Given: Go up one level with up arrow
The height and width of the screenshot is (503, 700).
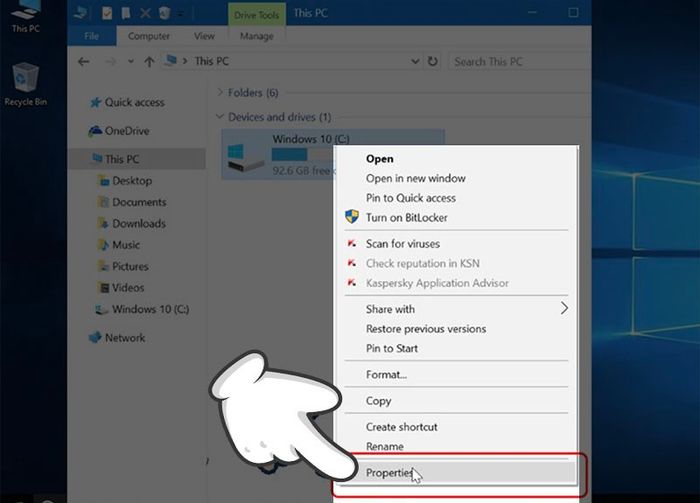Looking at the screenshot, I should tap(149, 62).
